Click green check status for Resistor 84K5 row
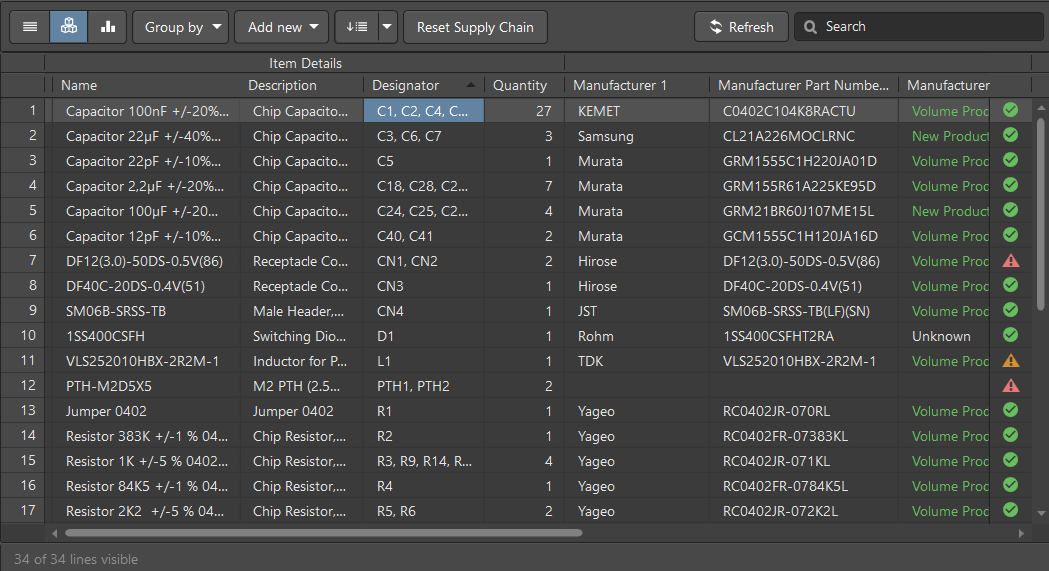 click(1010, 485)
